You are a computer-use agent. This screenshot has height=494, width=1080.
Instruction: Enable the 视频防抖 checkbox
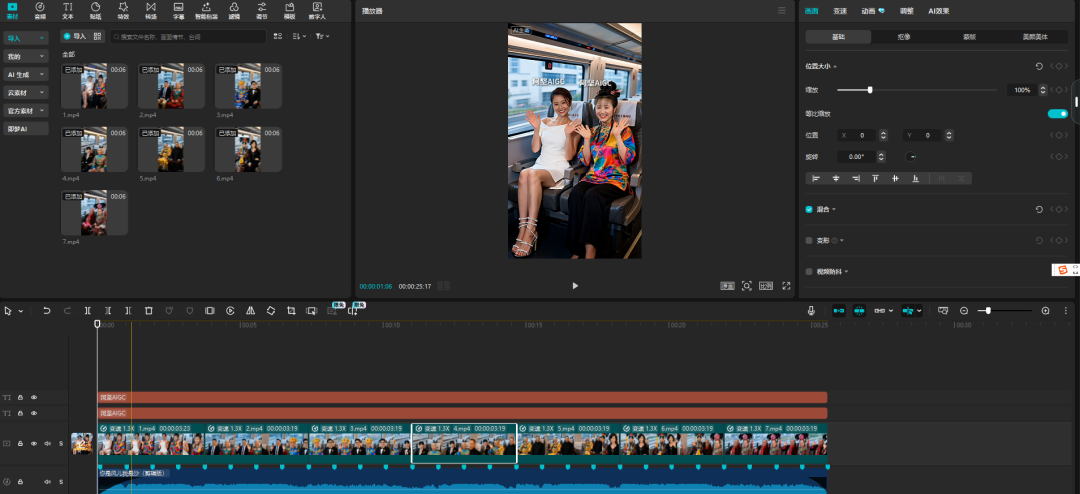point(809,271)
